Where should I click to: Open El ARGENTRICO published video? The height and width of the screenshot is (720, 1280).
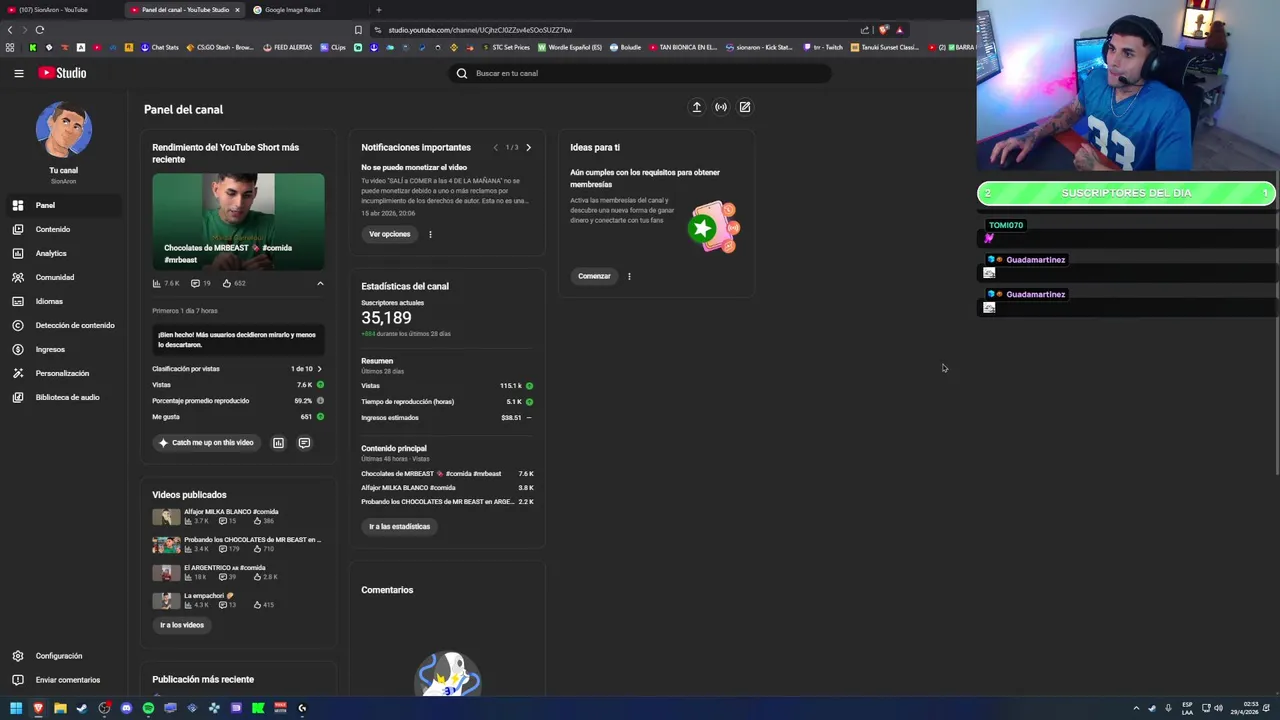pyautogui.click(x=224, y=568)
